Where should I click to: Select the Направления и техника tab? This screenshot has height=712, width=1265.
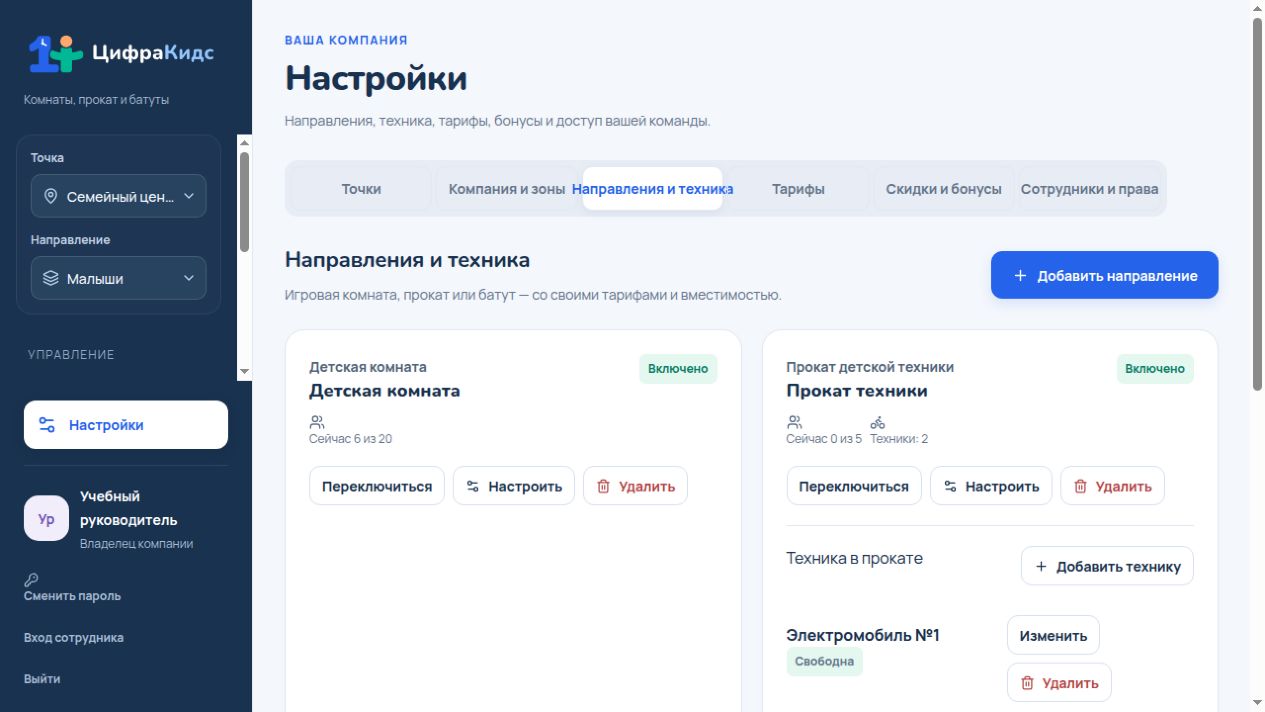[653, 189]
